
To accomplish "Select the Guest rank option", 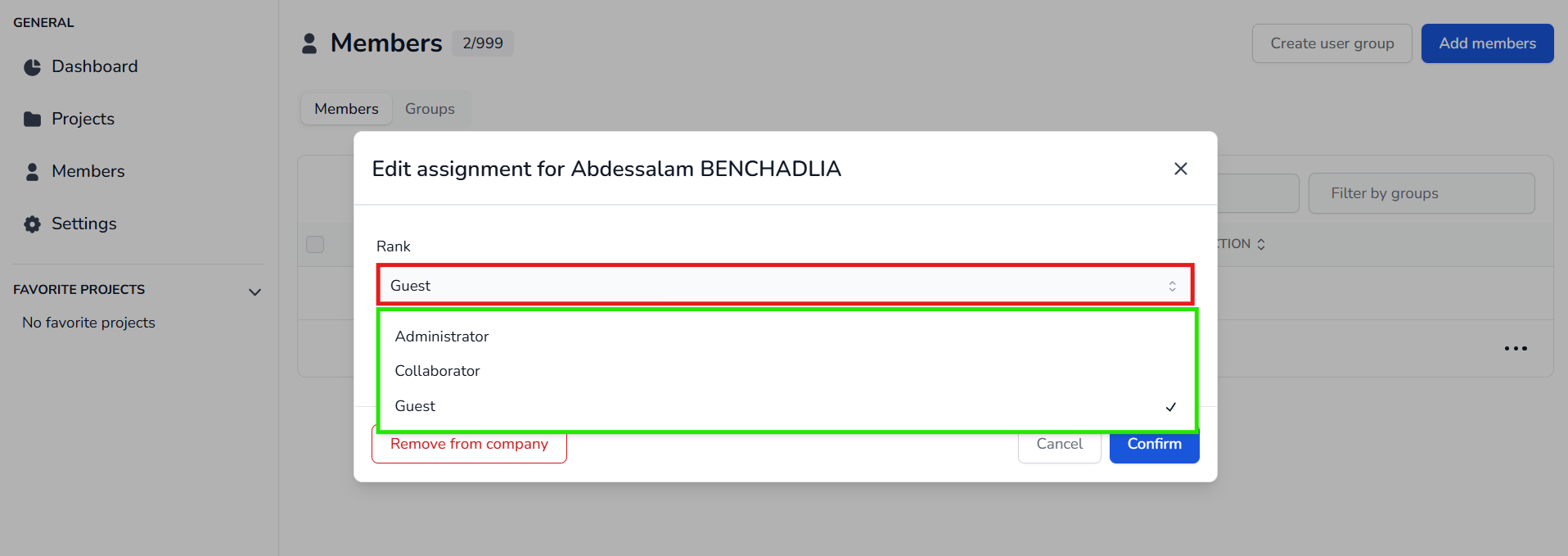I will [416, 406].
